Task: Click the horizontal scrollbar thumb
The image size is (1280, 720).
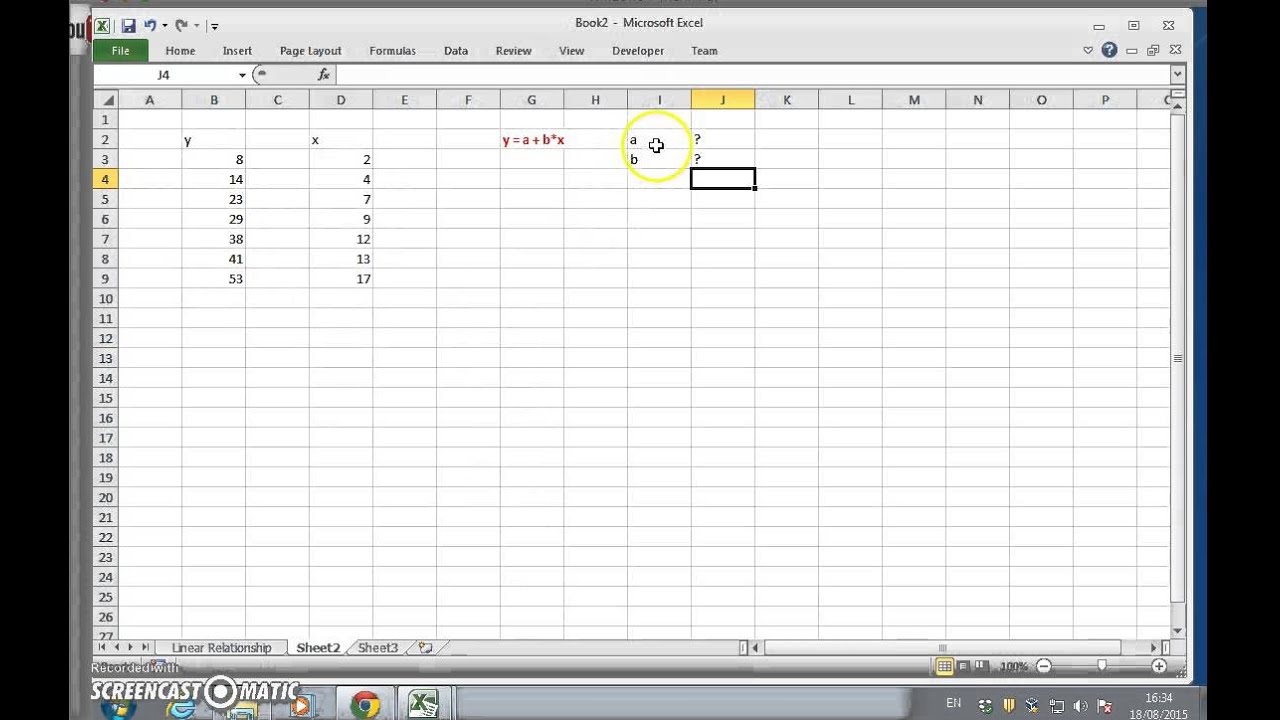Action: point(942,648)
